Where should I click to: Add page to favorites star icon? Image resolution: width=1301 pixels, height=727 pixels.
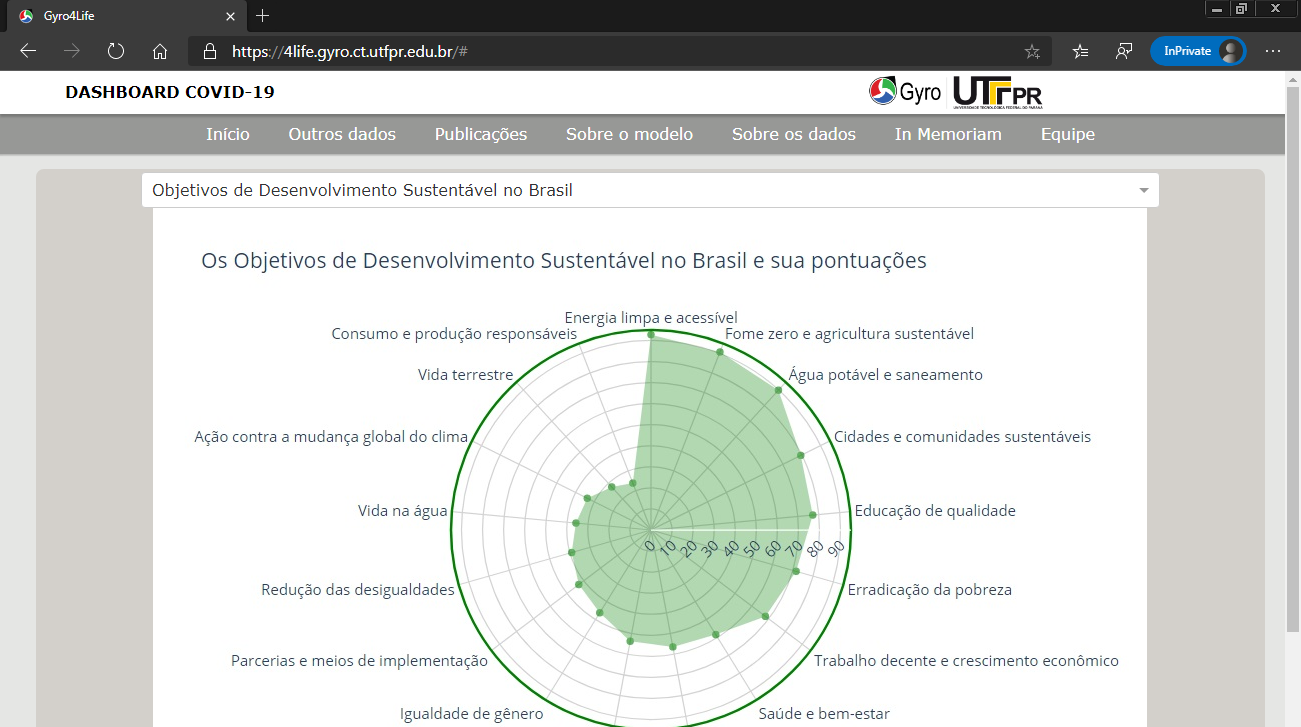point(1032,51)
